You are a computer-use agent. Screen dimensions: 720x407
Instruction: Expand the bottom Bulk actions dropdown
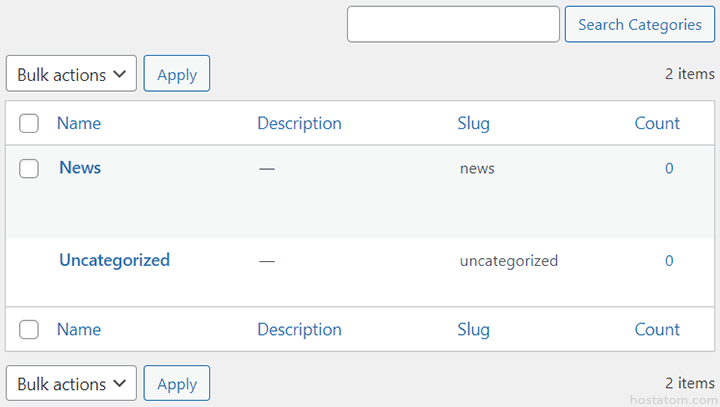[71, 384]
